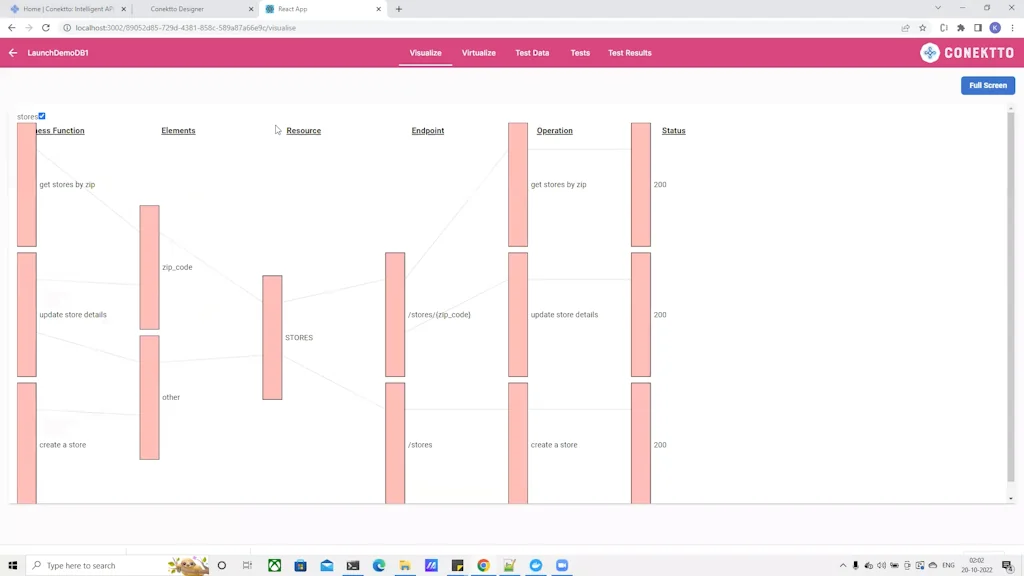Click the Full Screen button
Viewport: 1024px width, 576px height.
coord(987,85)
